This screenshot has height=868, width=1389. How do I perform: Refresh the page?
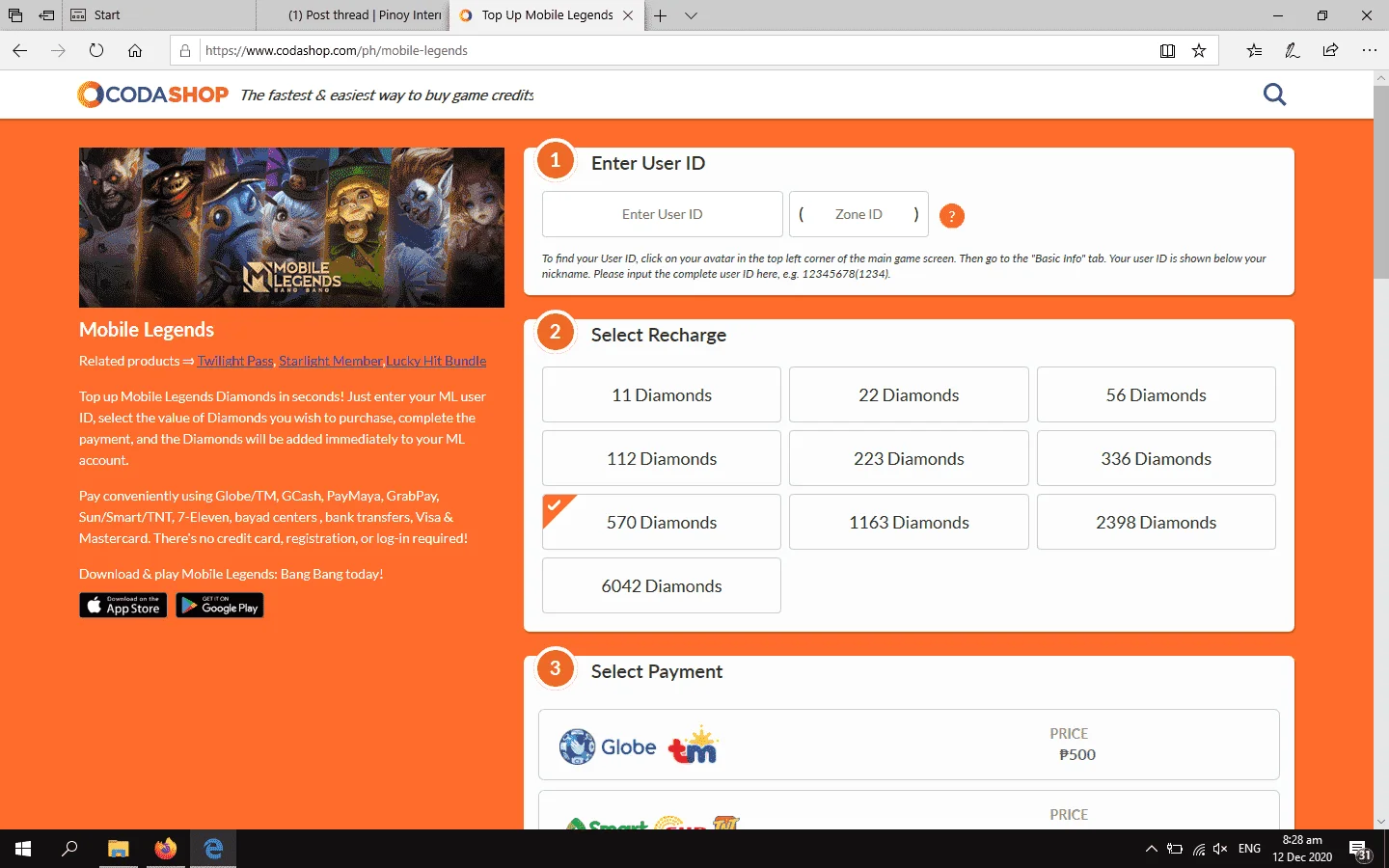pyautogui.click(x=96, y=50)
